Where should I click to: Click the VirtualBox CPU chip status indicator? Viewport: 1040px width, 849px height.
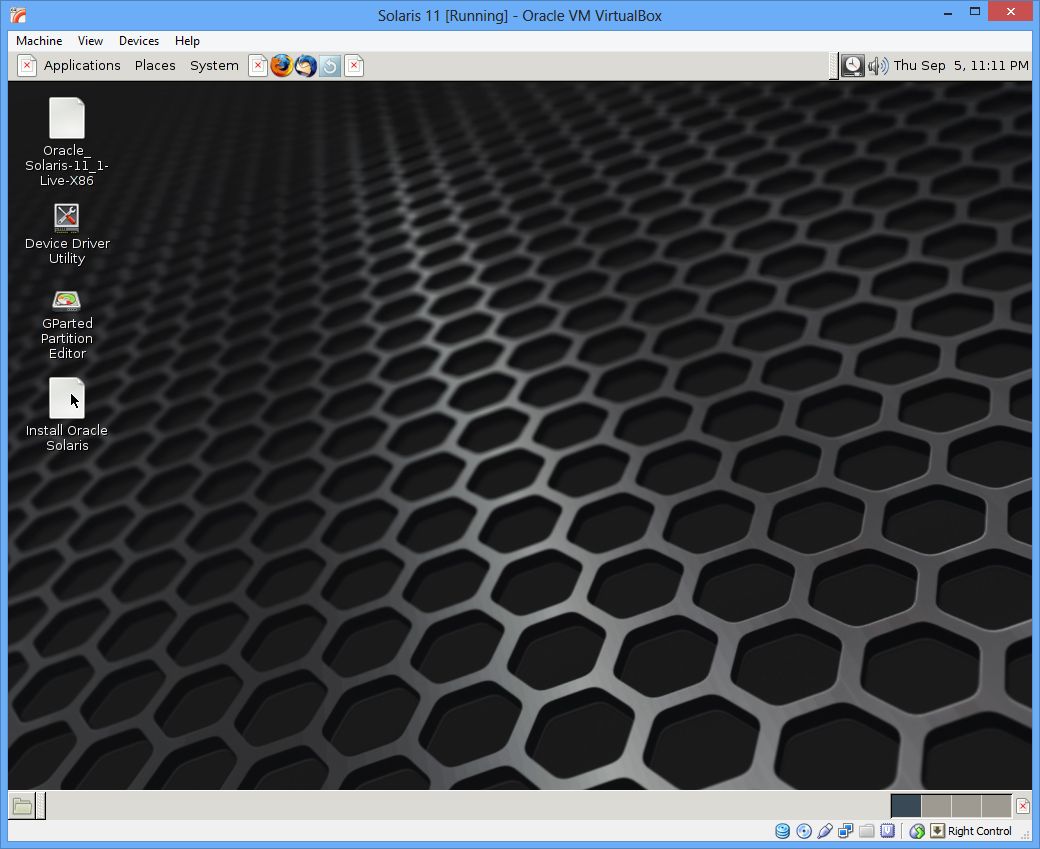tap(887, 831)
